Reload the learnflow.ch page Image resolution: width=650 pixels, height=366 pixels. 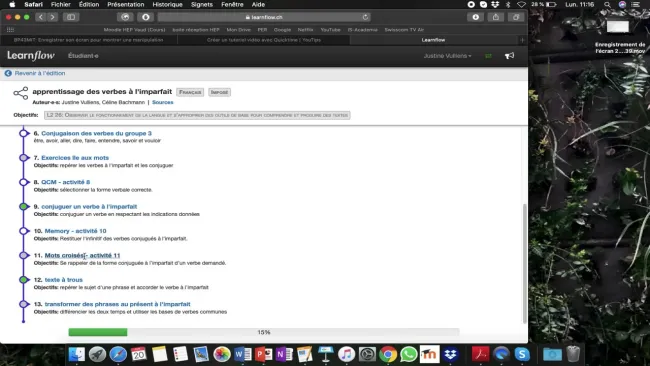pyautogui.click(x=365, y=17)
